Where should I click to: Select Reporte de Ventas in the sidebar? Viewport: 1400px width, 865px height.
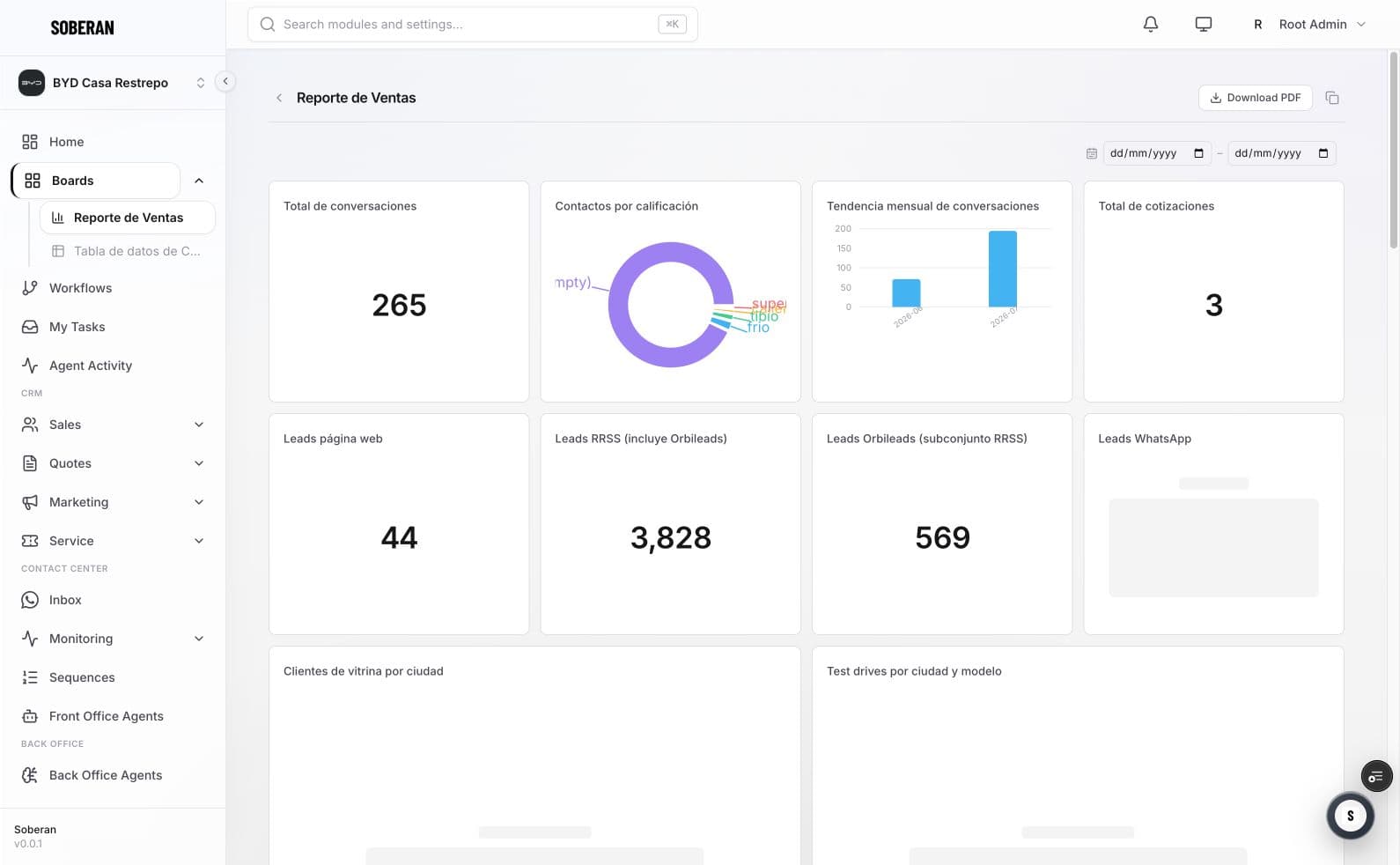click(128, 218)
